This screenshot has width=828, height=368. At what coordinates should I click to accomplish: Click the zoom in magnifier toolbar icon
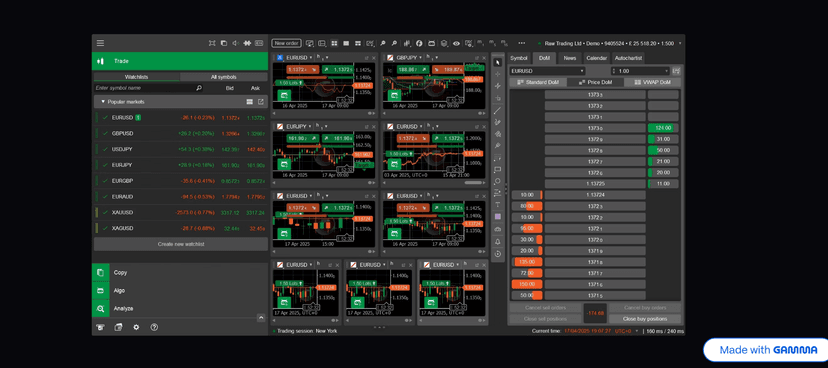[383, 43]
